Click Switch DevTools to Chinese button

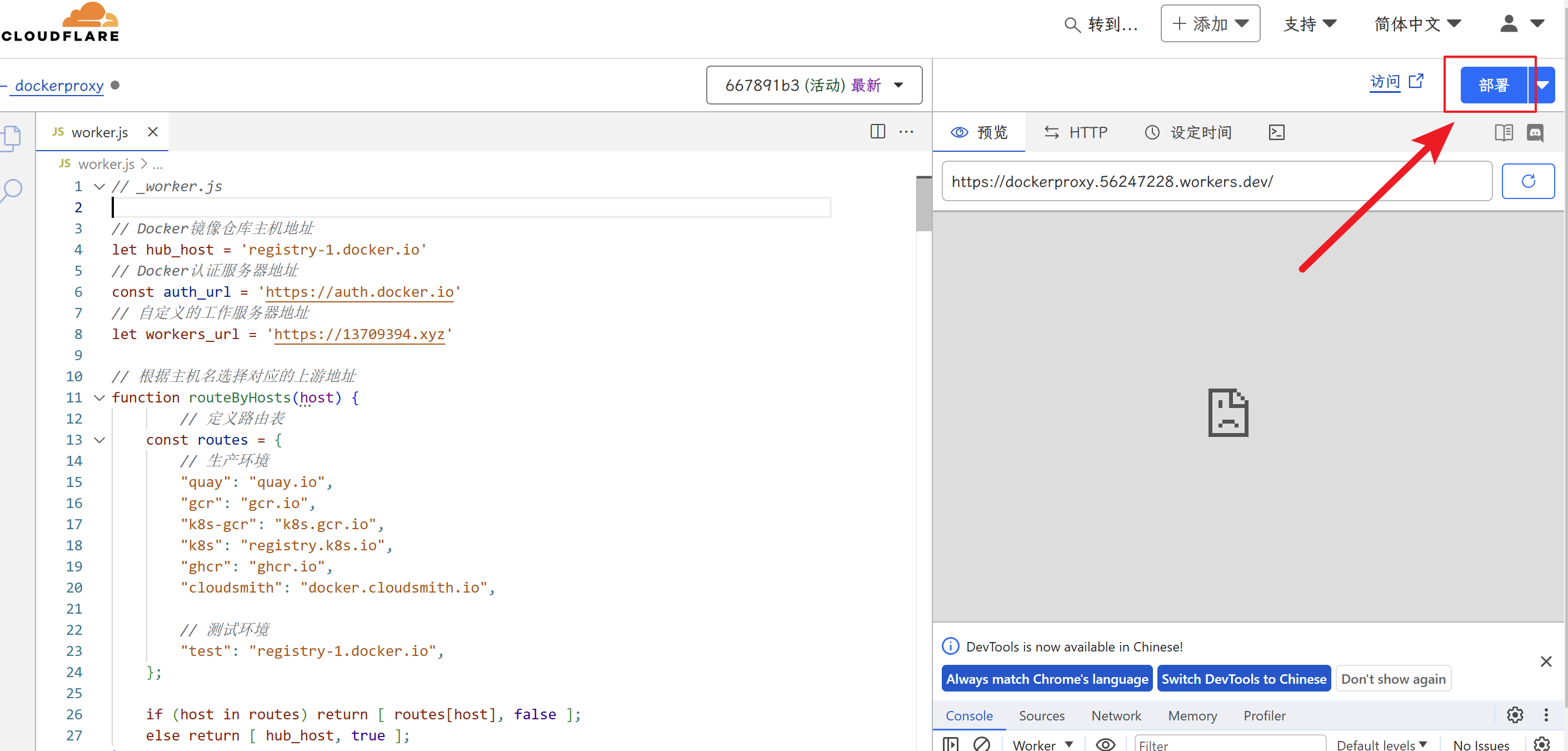[1244, 679]
